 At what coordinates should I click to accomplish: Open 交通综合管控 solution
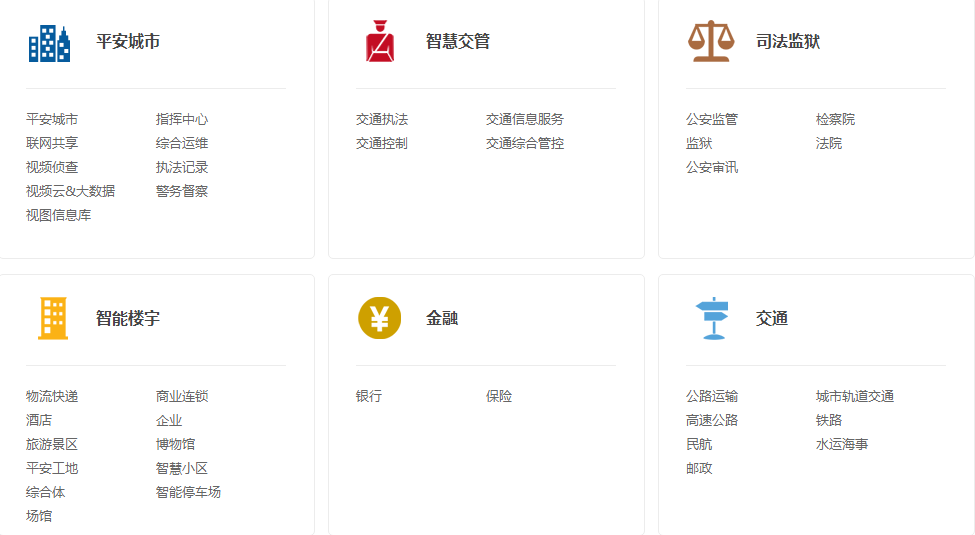525,143
